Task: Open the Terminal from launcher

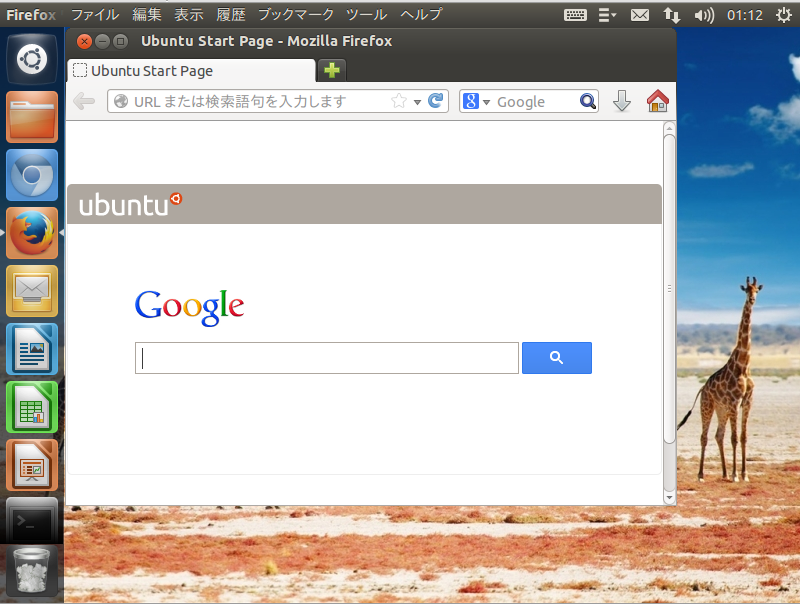Action: [x=32, y=521]
